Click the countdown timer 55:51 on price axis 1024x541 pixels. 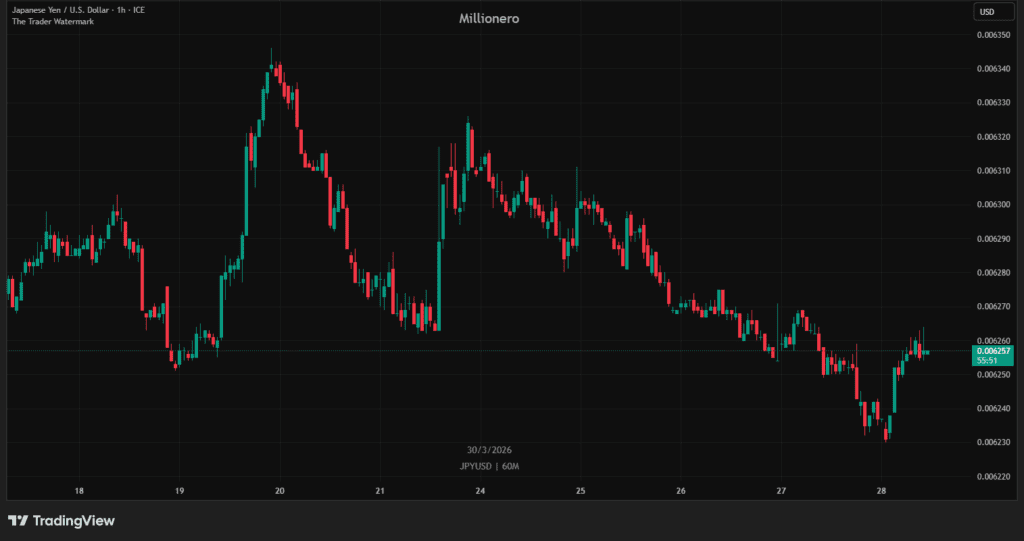pyautogui.click(x=989, y=361)
